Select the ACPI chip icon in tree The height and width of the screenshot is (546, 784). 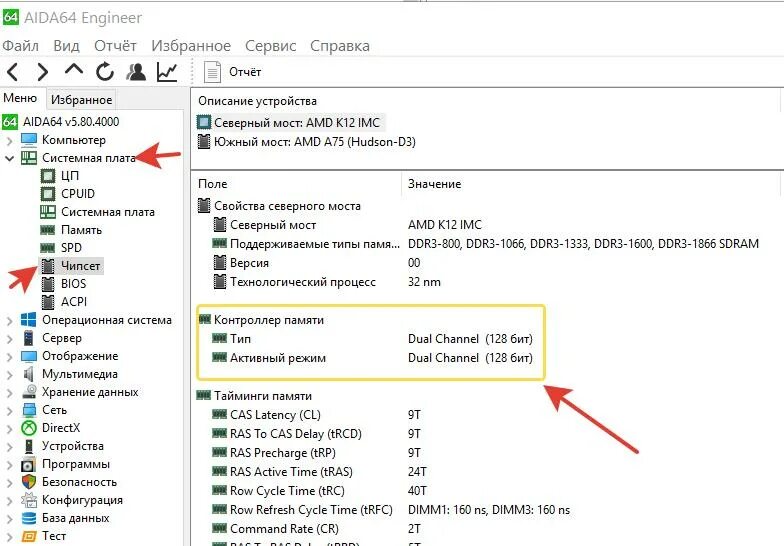[48, 302]
